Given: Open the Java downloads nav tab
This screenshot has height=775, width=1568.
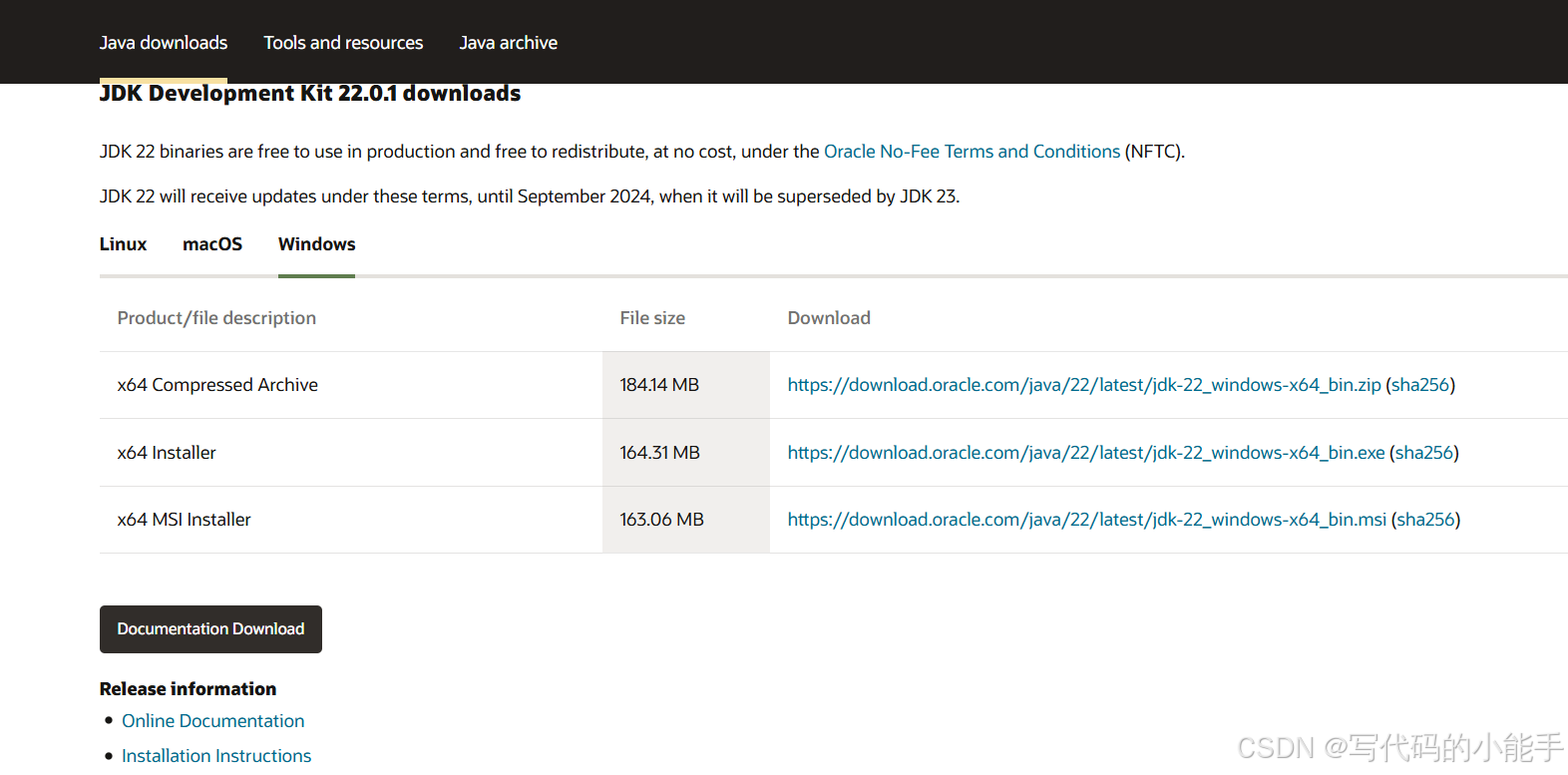Looking at the screenshot, I should point(164,43).
